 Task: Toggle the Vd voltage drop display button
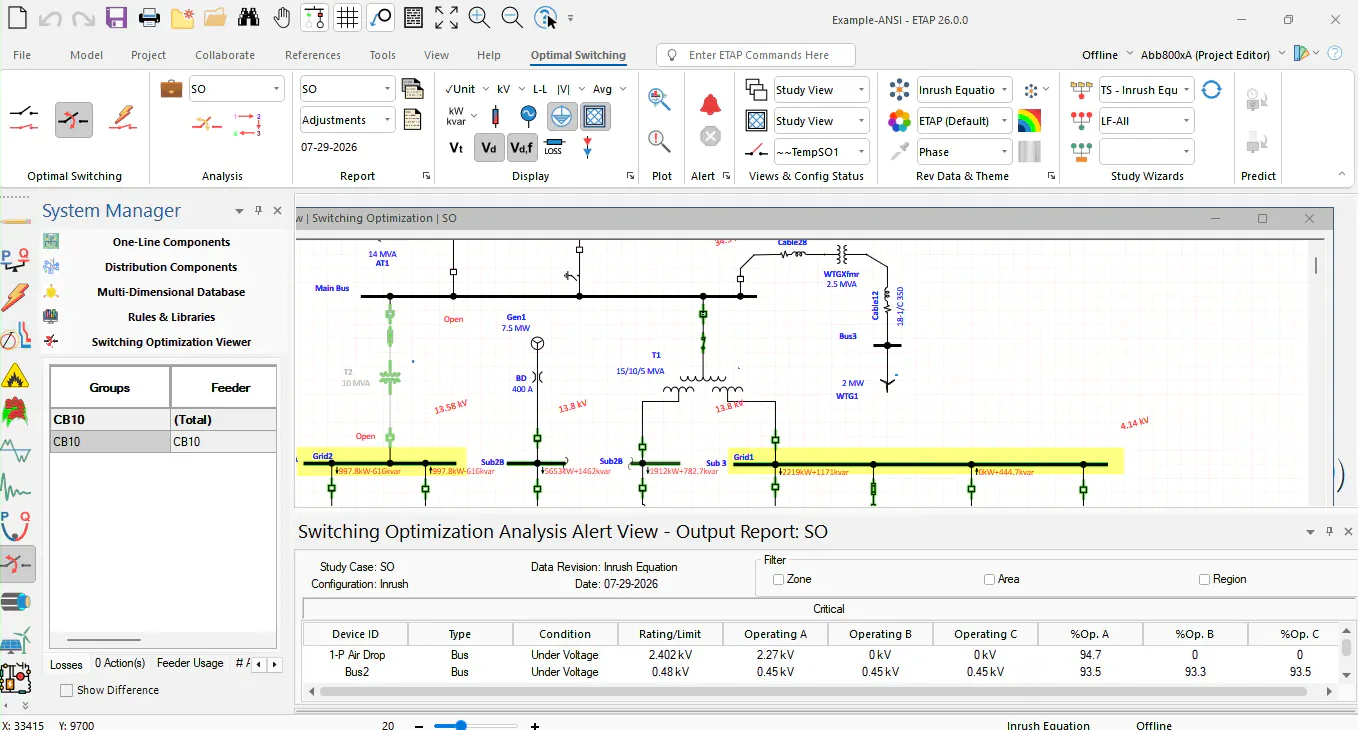pos(489,148)
